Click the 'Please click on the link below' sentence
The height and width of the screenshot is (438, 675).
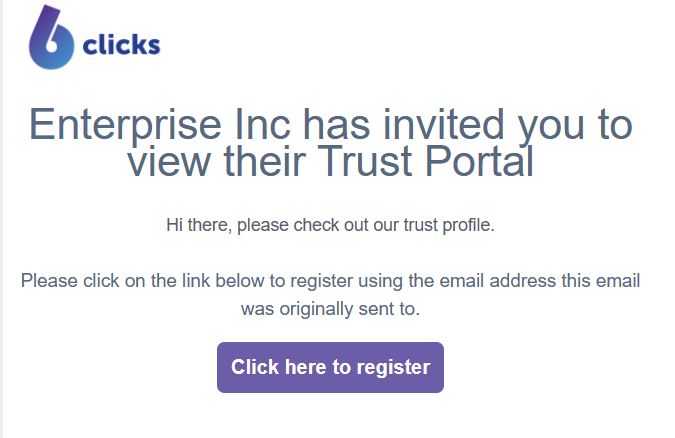coord(142,281)
